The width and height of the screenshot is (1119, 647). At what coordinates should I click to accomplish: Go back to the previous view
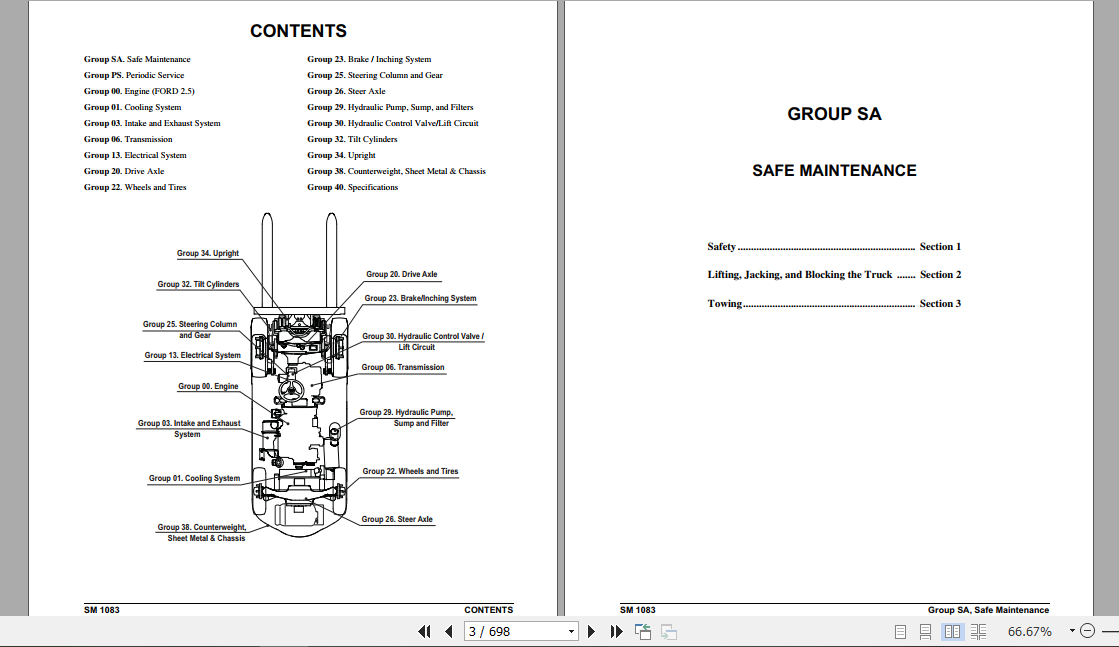(643, 631)
